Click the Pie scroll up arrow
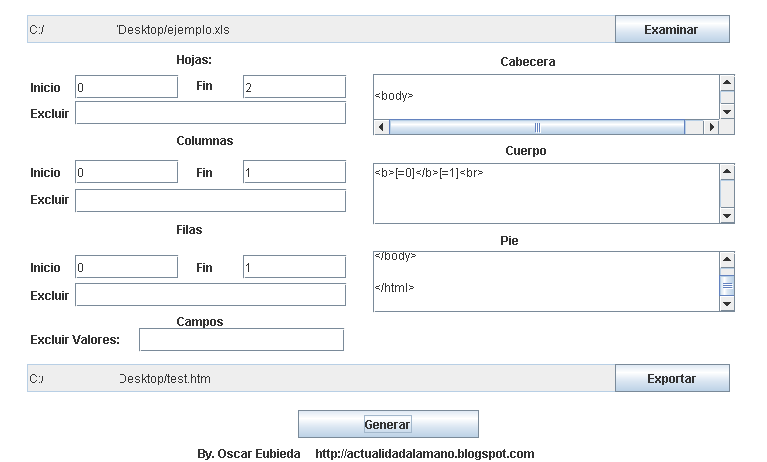The height and width of the screenshot is (462, 767). coord(727,260)
